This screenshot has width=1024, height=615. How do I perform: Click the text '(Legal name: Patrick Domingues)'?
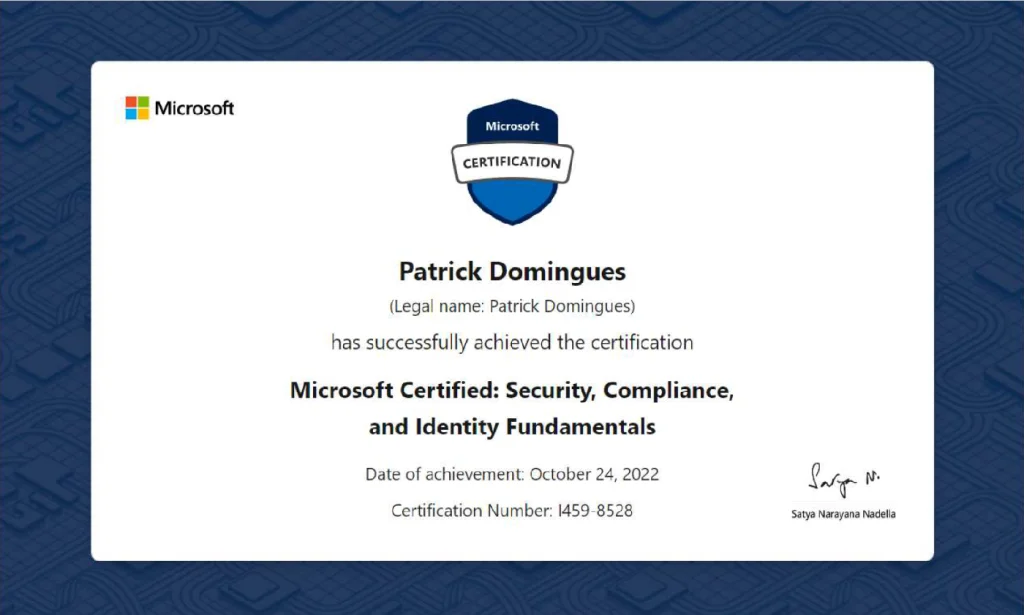click(512, 306)
